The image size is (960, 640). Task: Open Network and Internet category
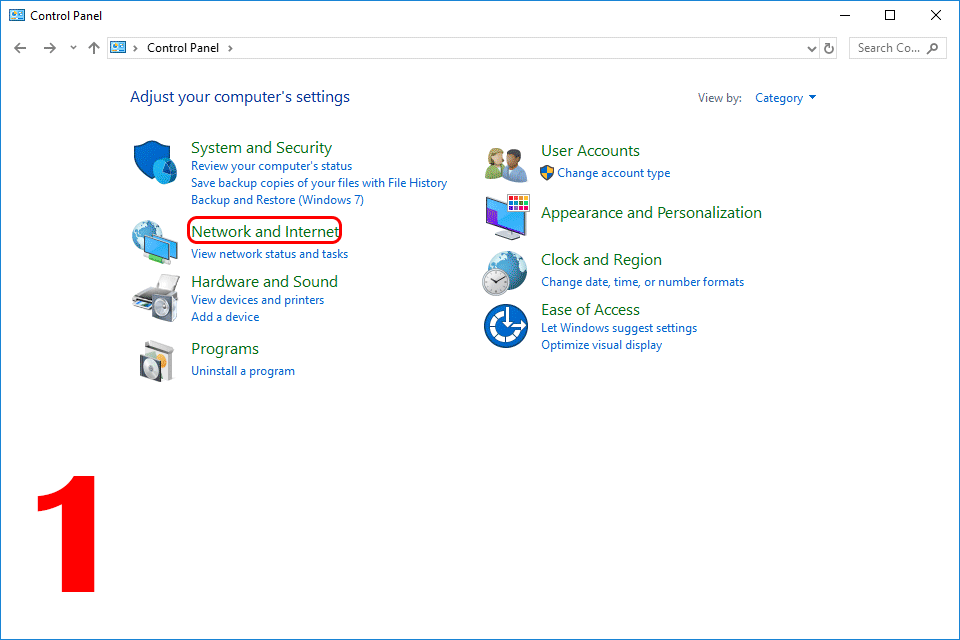click(265, 232)
